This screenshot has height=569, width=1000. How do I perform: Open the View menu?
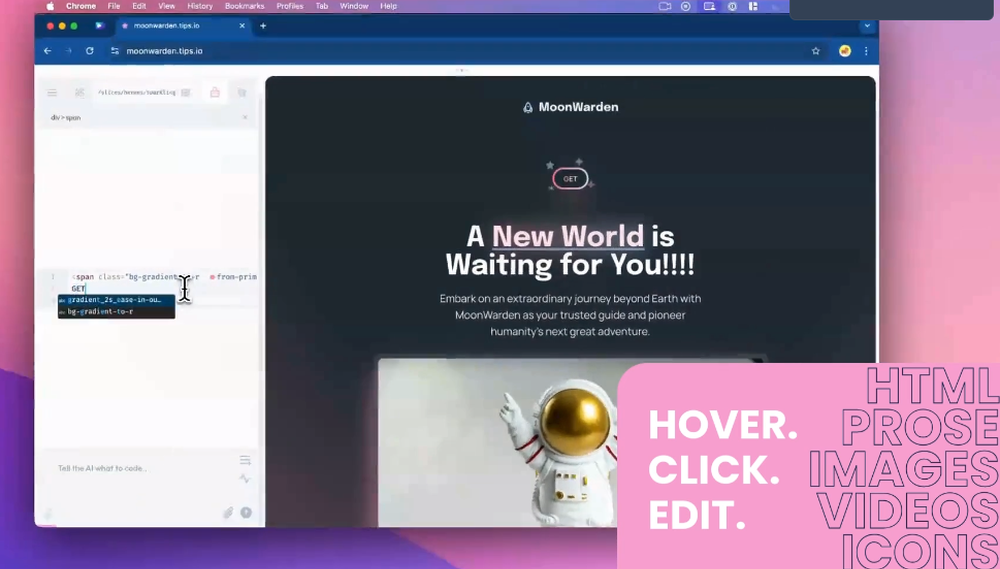[x=166, y=6]
